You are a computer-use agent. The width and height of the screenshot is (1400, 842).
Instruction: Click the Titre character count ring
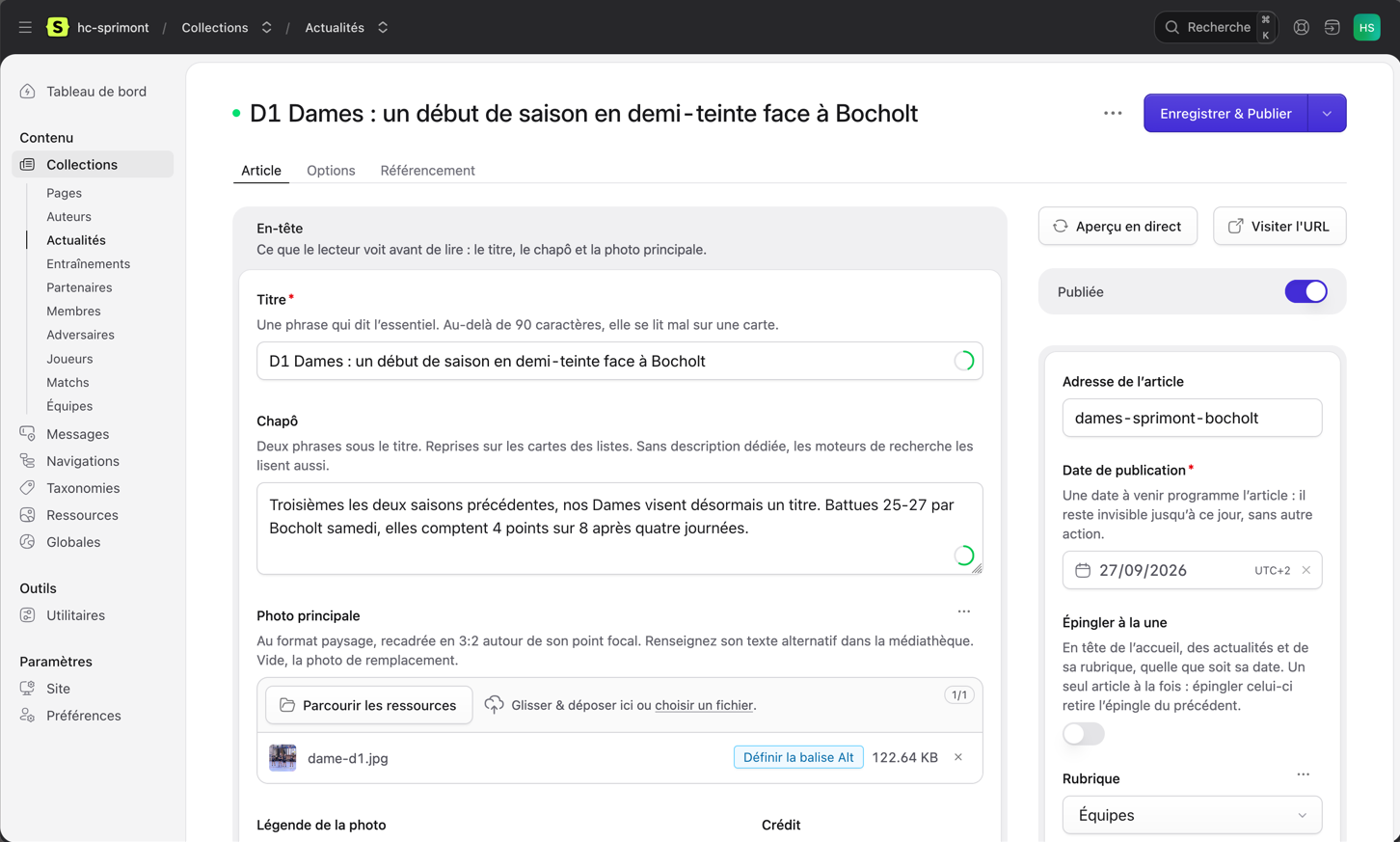(x=963, y=361)
